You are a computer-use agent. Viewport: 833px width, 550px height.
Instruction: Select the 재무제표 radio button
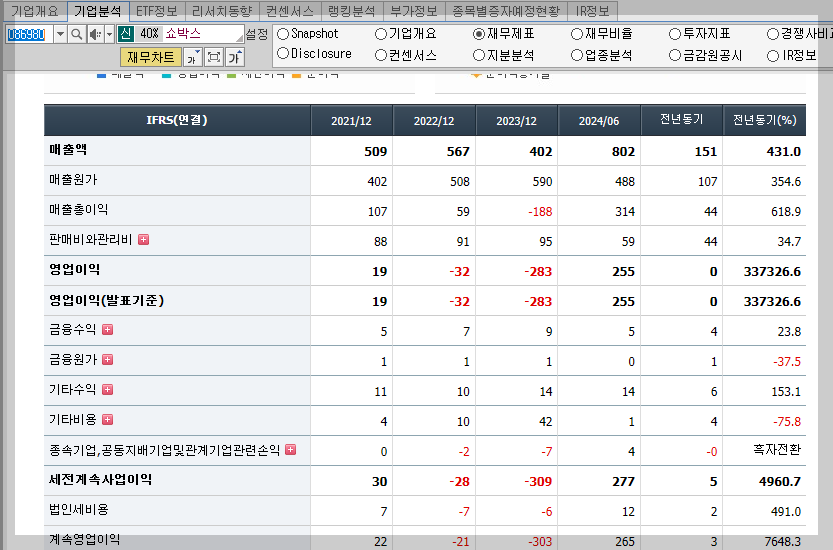pos(479,34)
